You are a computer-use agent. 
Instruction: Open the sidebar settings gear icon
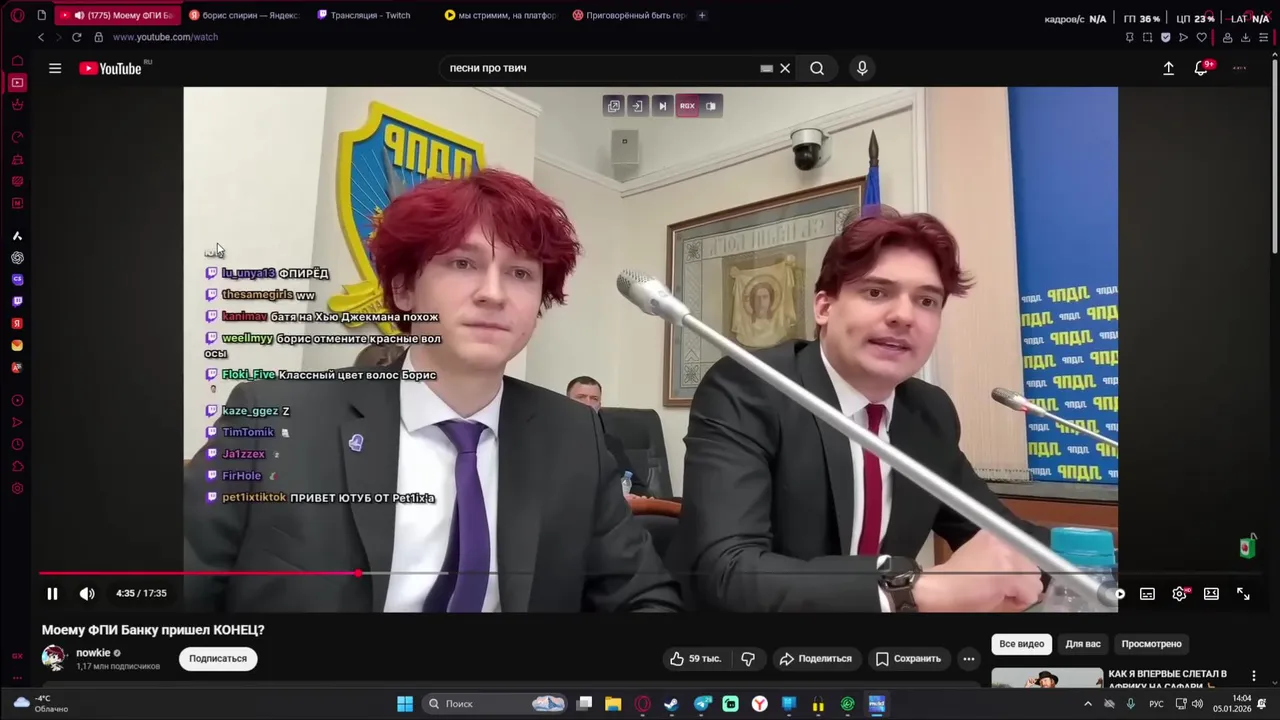[17, 489]
